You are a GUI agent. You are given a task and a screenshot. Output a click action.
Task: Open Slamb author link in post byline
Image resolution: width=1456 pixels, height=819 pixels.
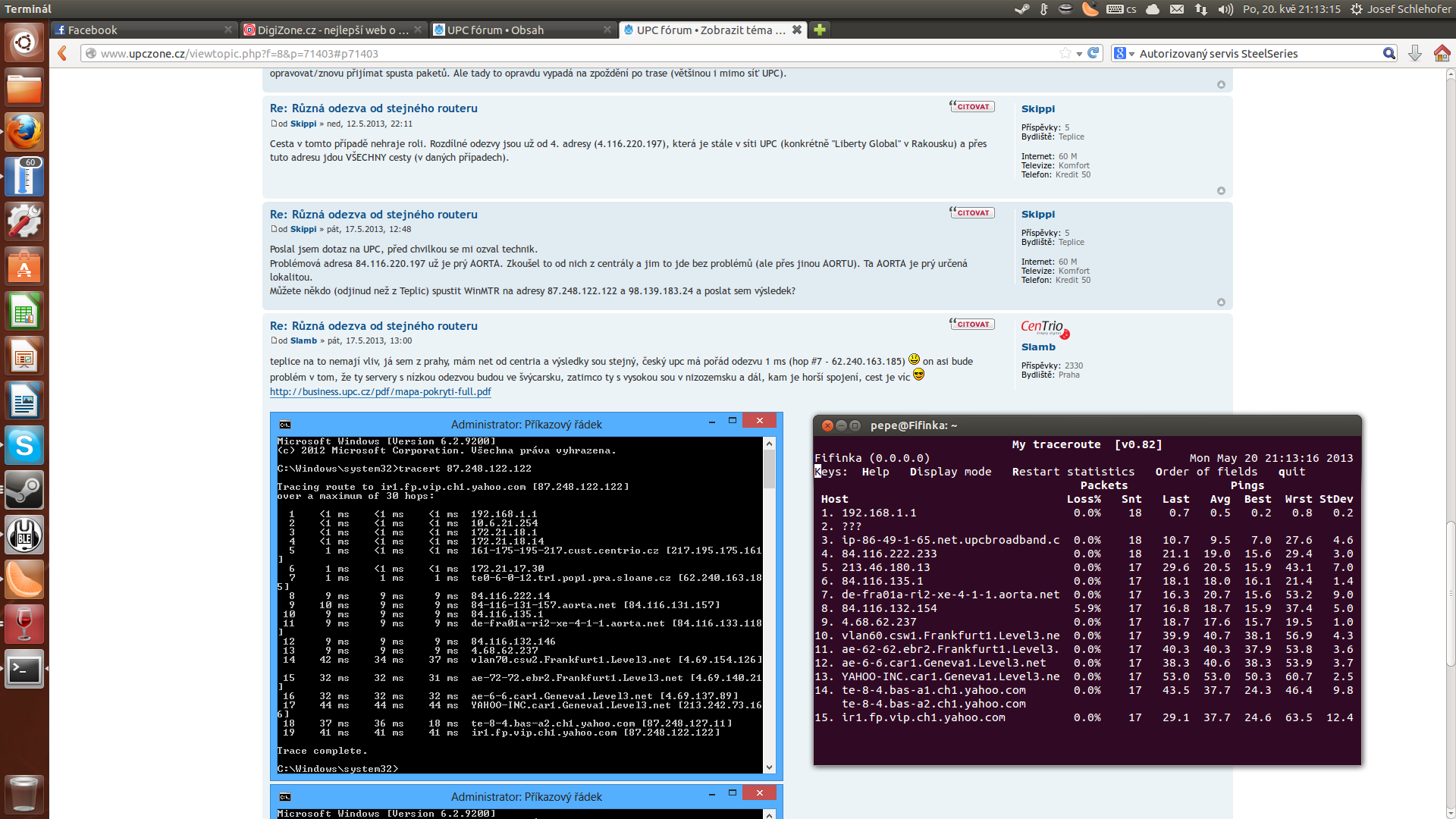(x=303, y=340)
